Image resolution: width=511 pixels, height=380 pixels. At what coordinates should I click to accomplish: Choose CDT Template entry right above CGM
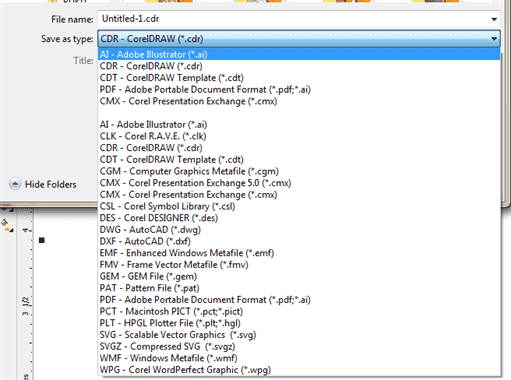[x=299, y=159]
